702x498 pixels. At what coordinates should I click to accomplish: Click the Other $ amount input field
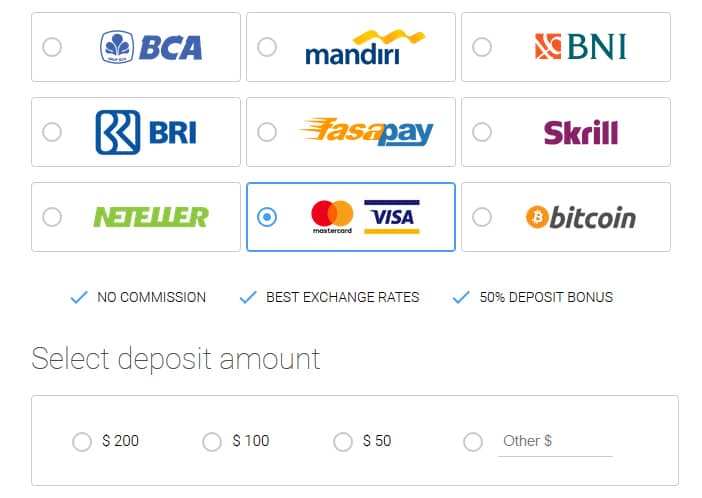[555, 441]
